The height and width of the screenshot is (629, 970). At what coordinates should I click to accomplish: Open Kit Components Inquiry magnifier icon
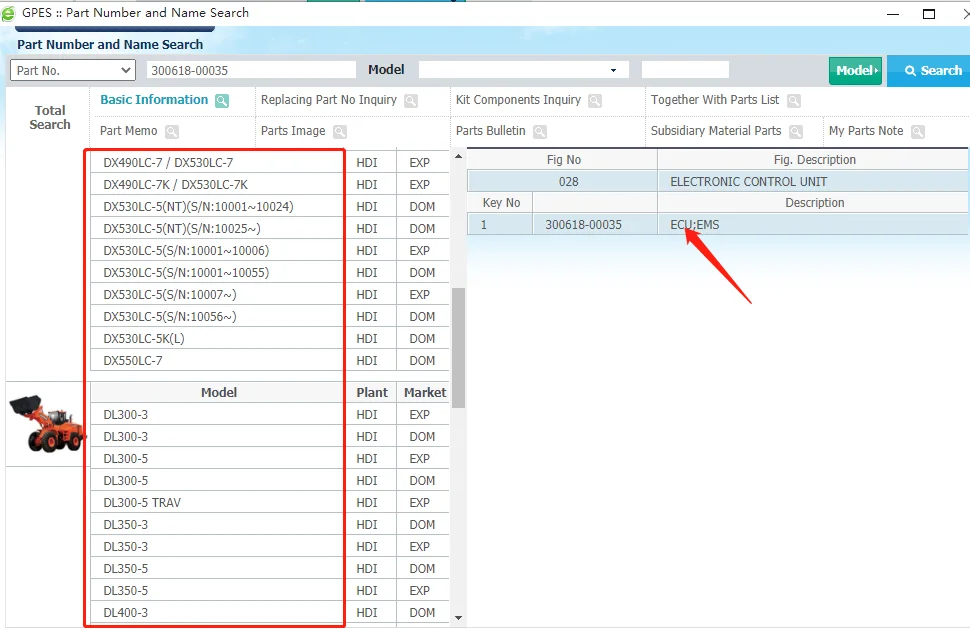(x=595, y=101)
